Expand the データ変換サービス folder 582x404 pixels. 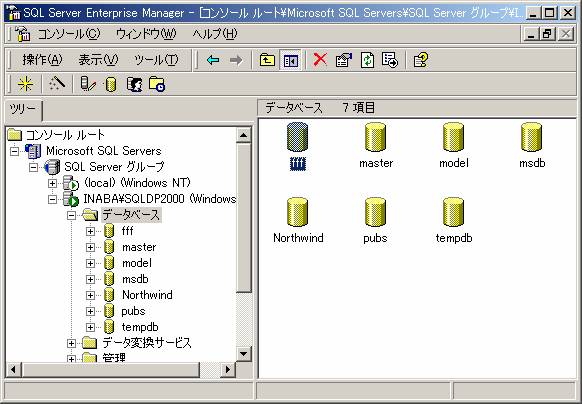(x=71, y=343)
